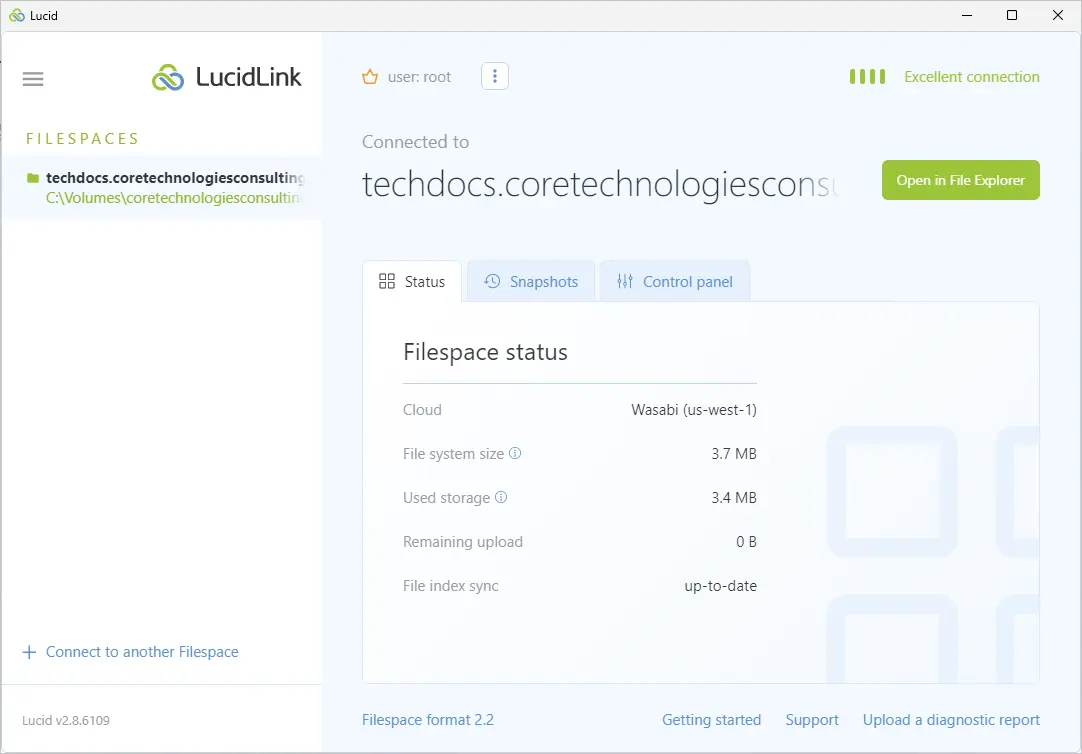1082x754 pixels.
Task: Maximize the Lucid window
Action: [x=1012, y=15]
